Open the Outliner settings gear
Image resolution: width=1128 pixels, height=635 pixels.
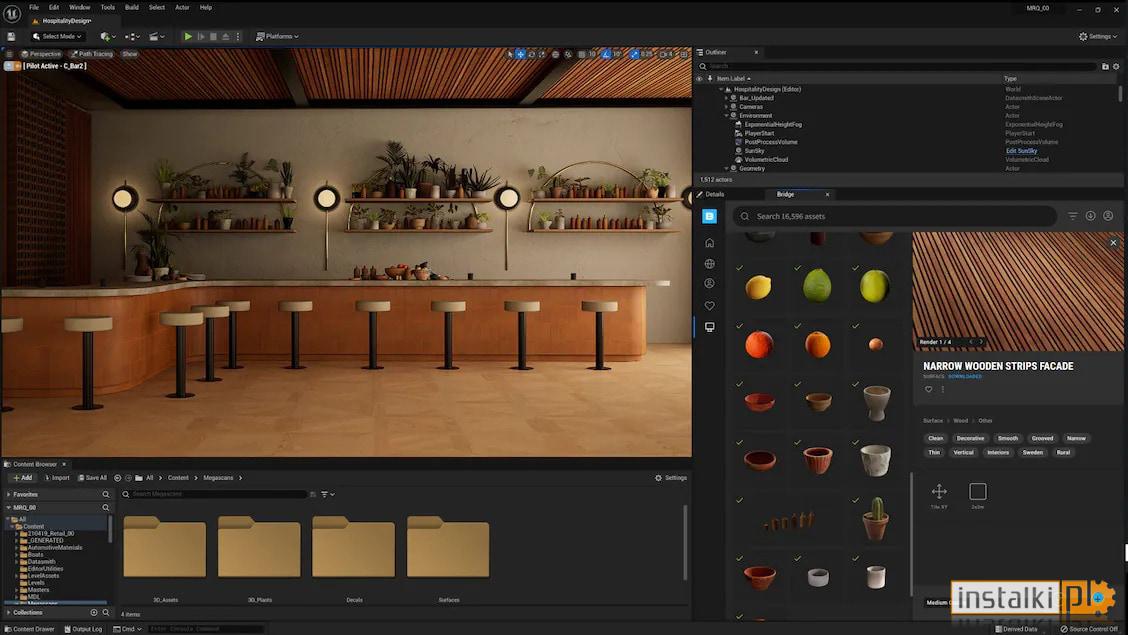(1116, 66)
